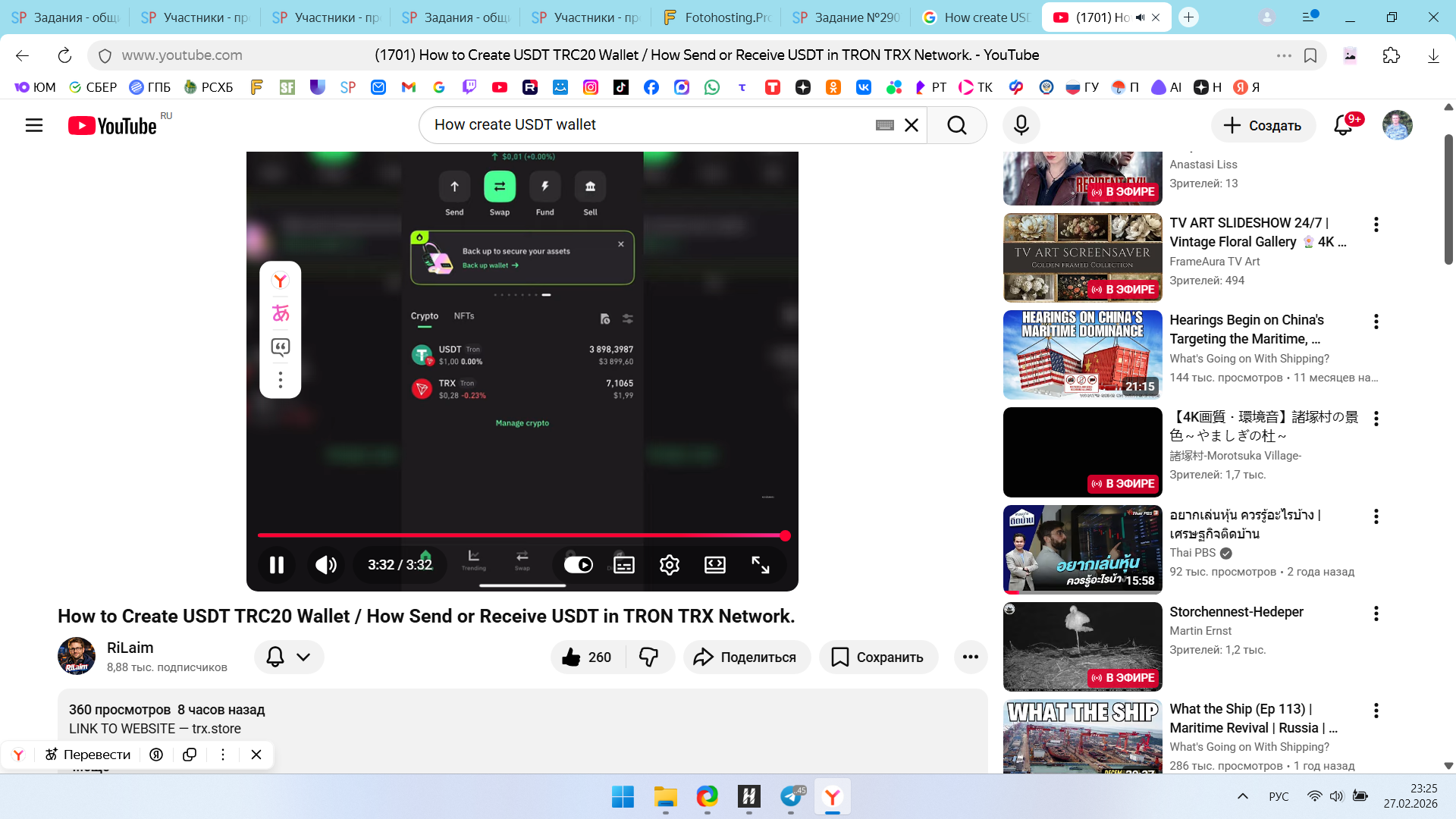Open Telegram from the taskbar

pyautogui.click(x=791, y=796)
